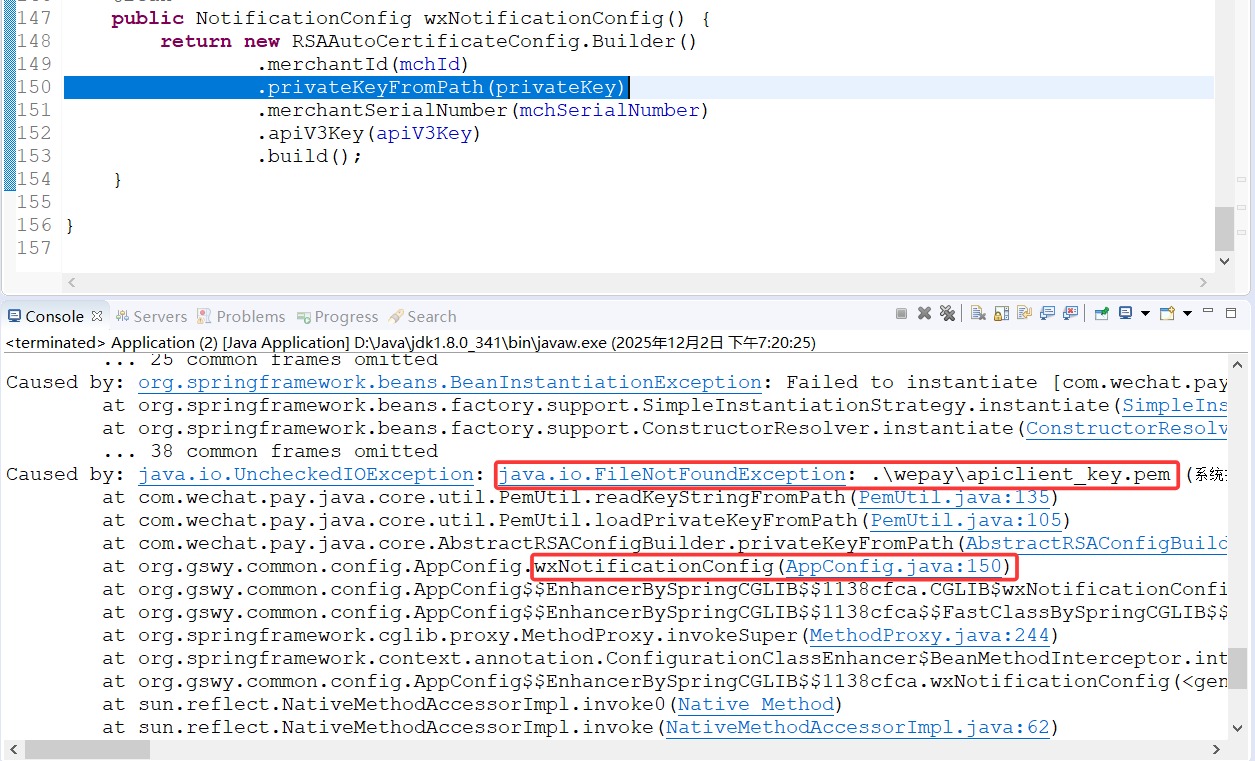Pin the current Console

[x=1102, y=314]
